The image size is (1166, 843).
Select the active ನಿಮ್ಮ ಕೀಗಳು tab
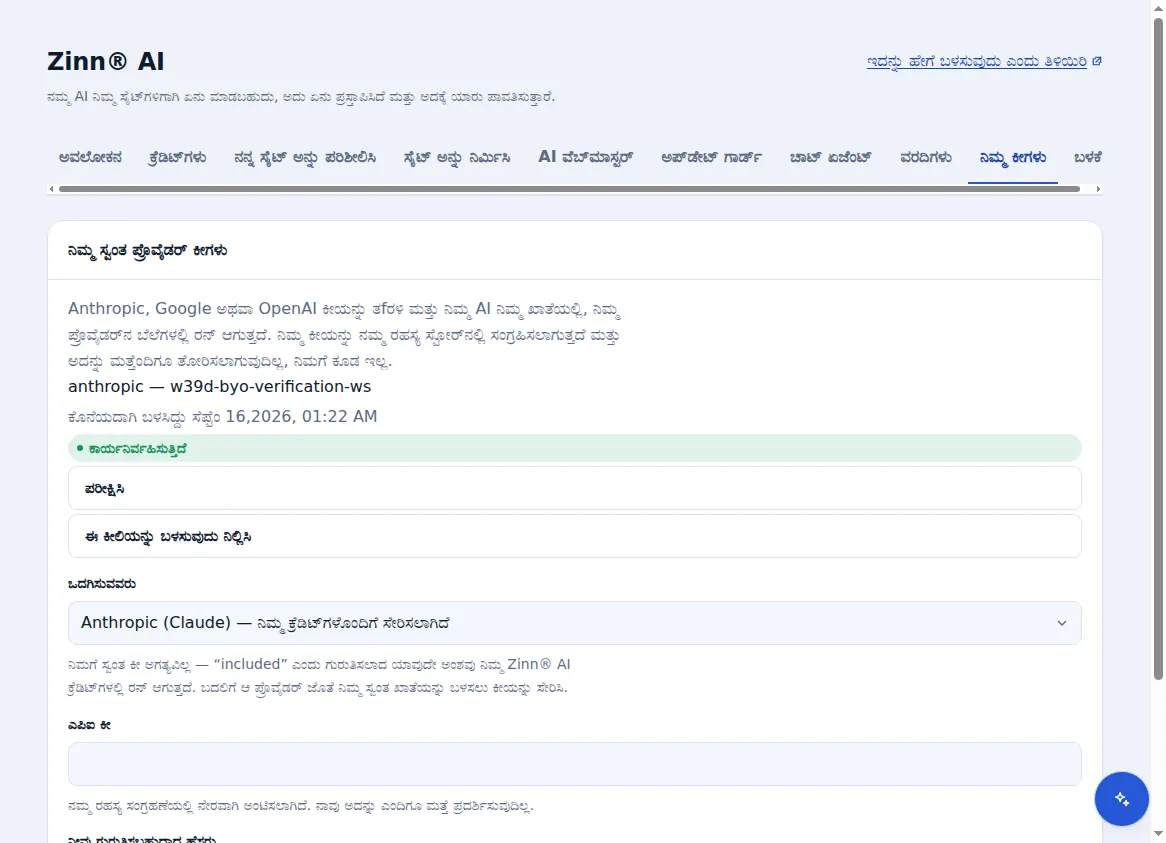(x=1013, y=158)
